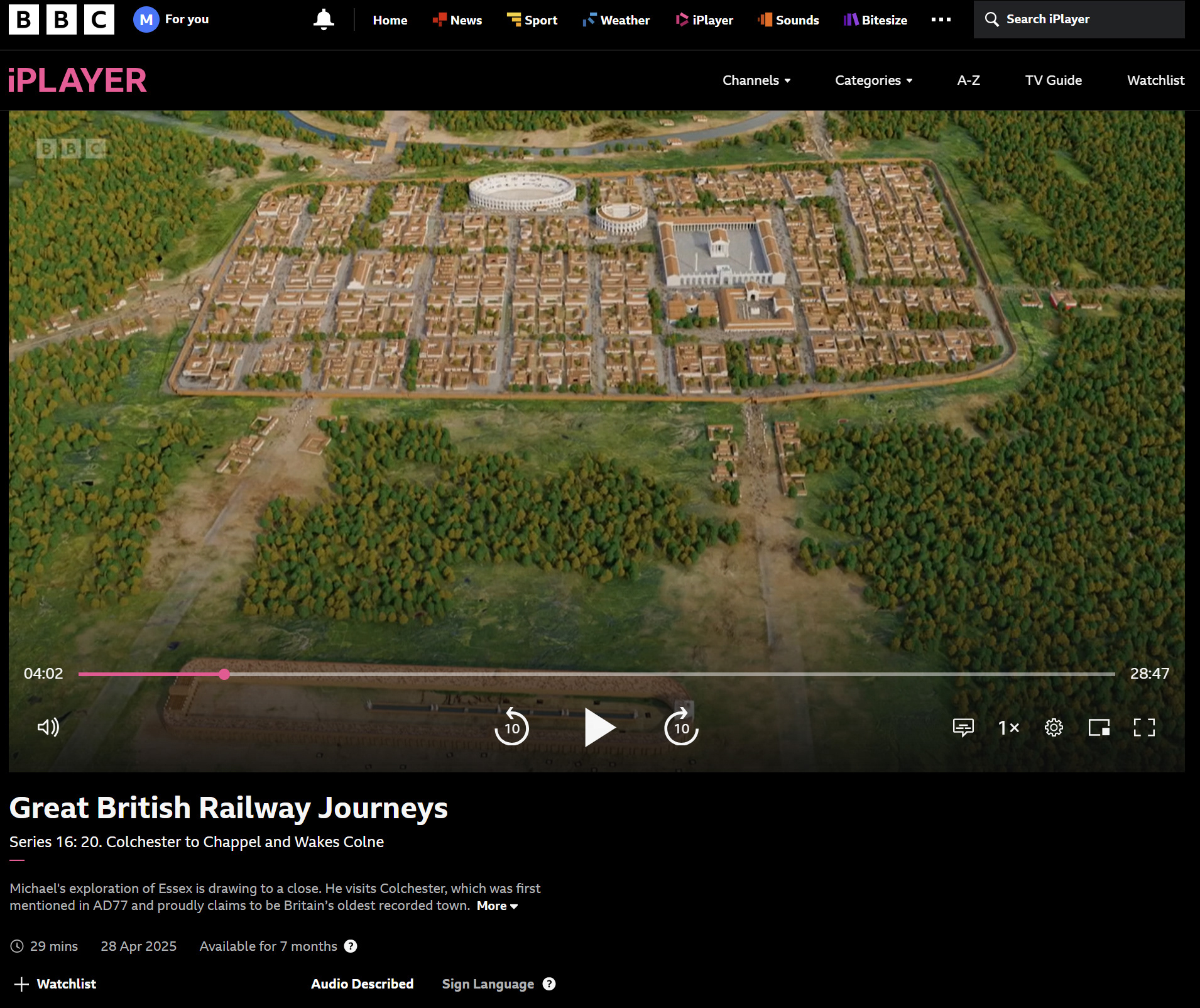This screenshot has width=1200, height=1008.
Task: Open BBC Sounds link
Action: coord(788,20)
